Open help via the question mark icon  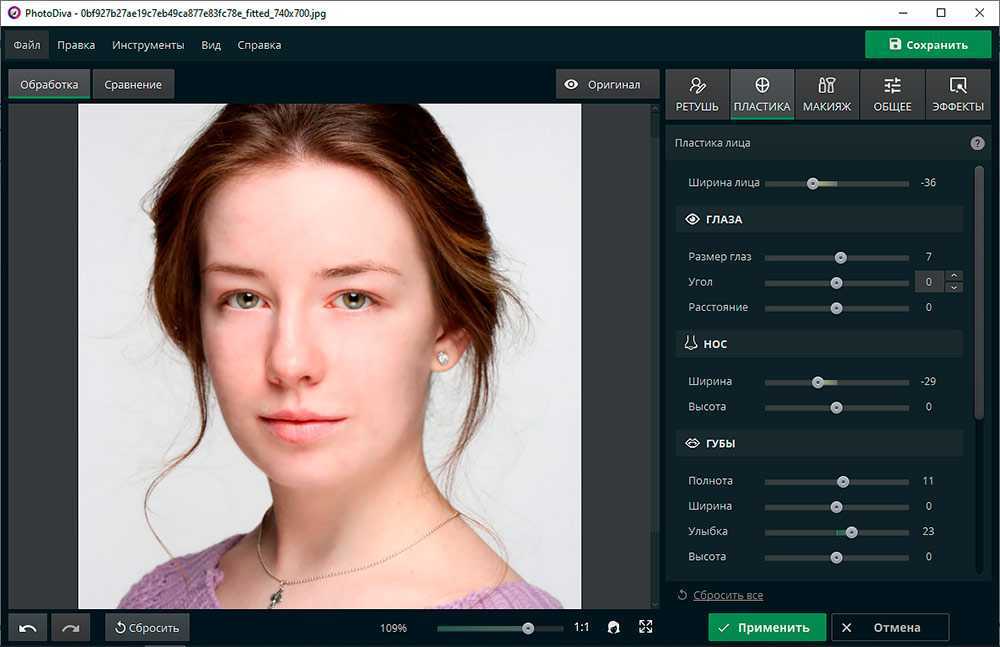pyautogui.click(x=977, y=143)
